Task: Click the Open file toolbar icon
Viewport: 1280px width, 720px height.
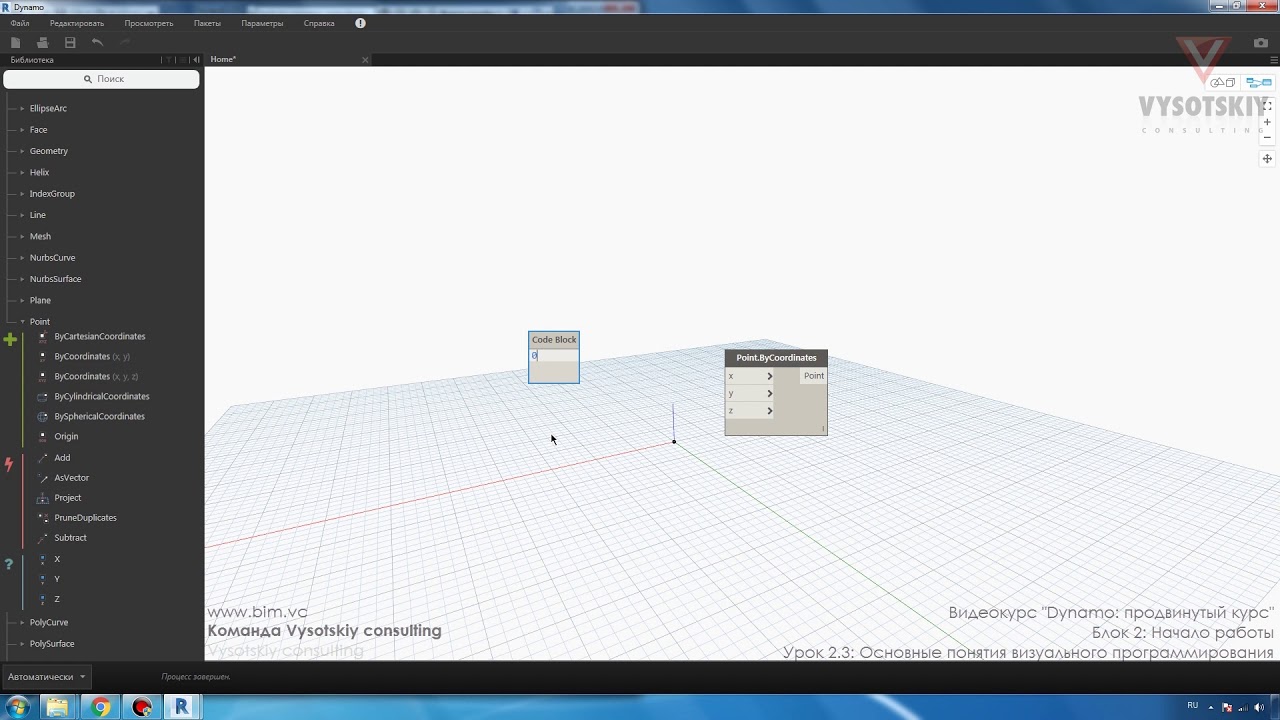Action: coord(42,42)
